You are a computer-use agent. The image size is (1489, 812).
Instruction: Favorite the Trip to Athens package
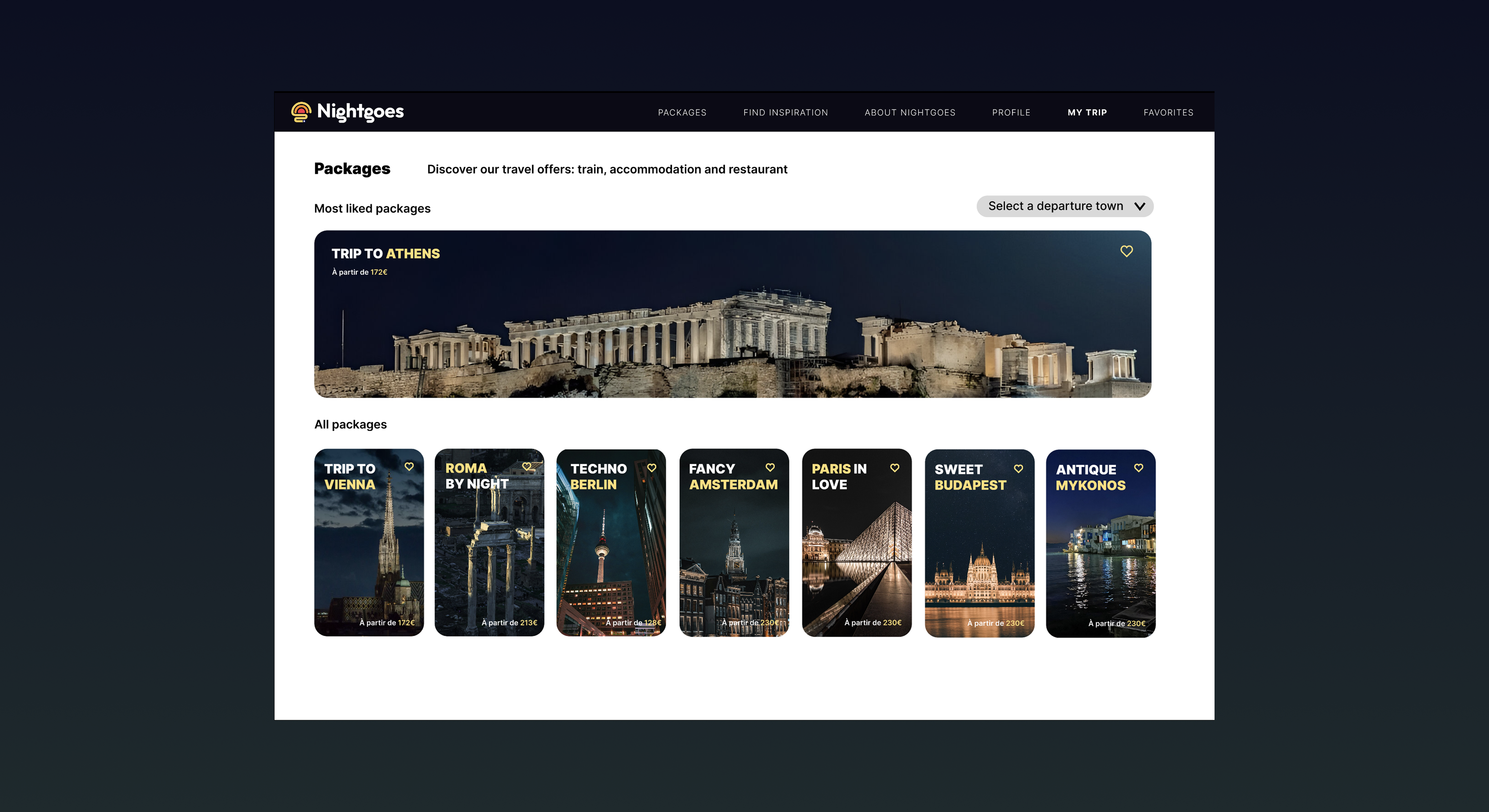[1126, 251]
